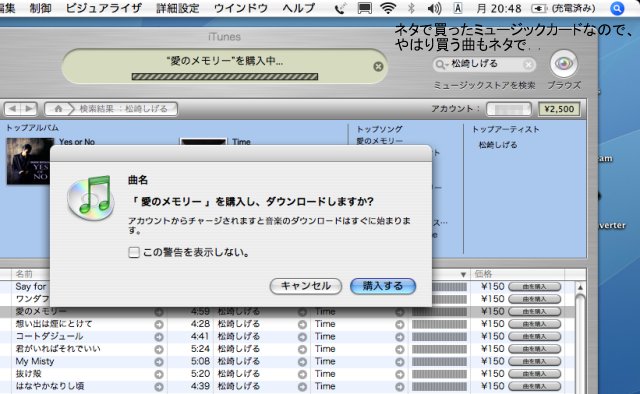Select the song row 愛のメモリー
The height and width of the screenshot is (394, 640).
click(287, 312)
